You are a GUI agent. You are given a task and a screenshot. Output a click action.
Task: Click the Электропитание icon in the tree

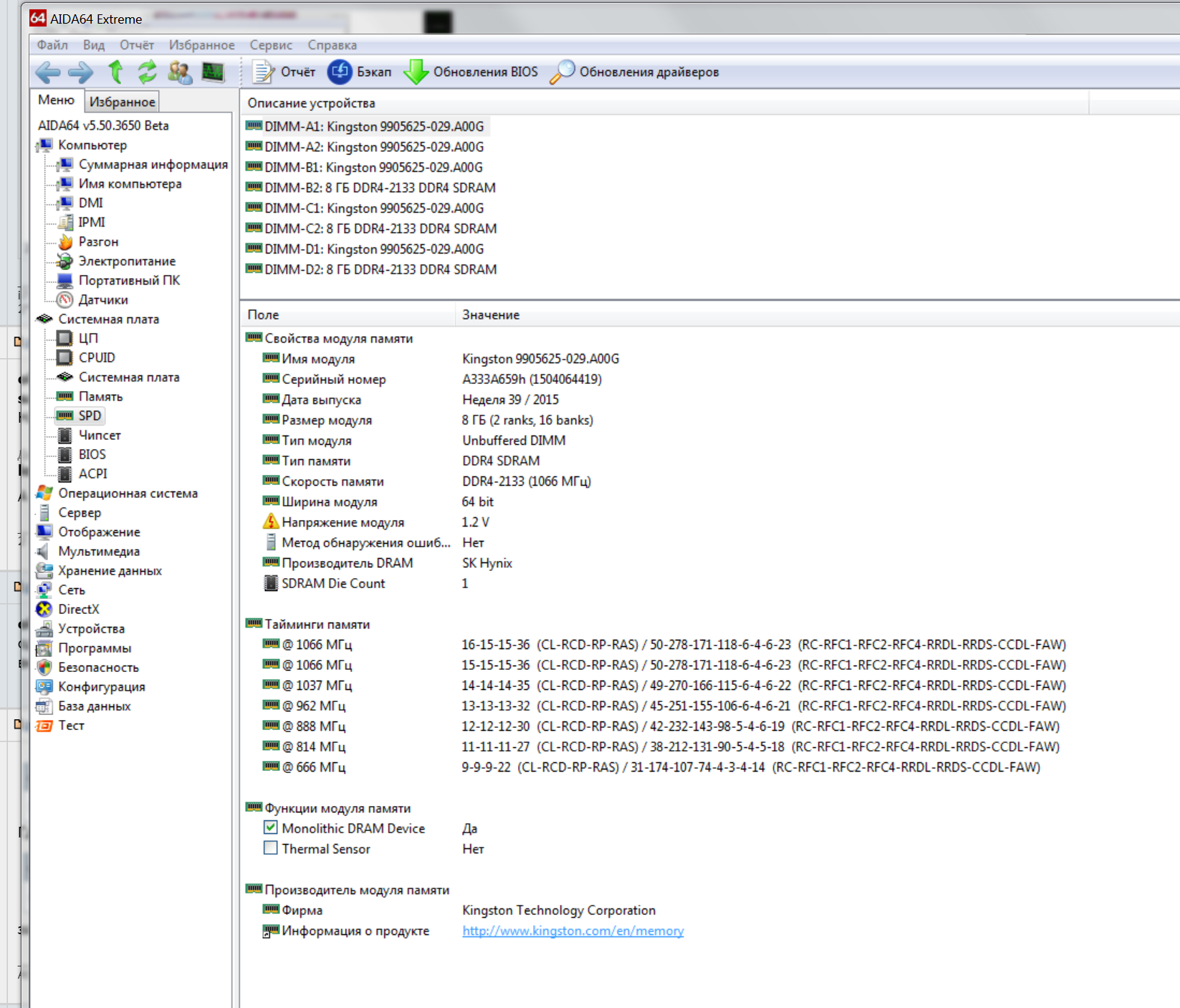click(x=65, y=261)
